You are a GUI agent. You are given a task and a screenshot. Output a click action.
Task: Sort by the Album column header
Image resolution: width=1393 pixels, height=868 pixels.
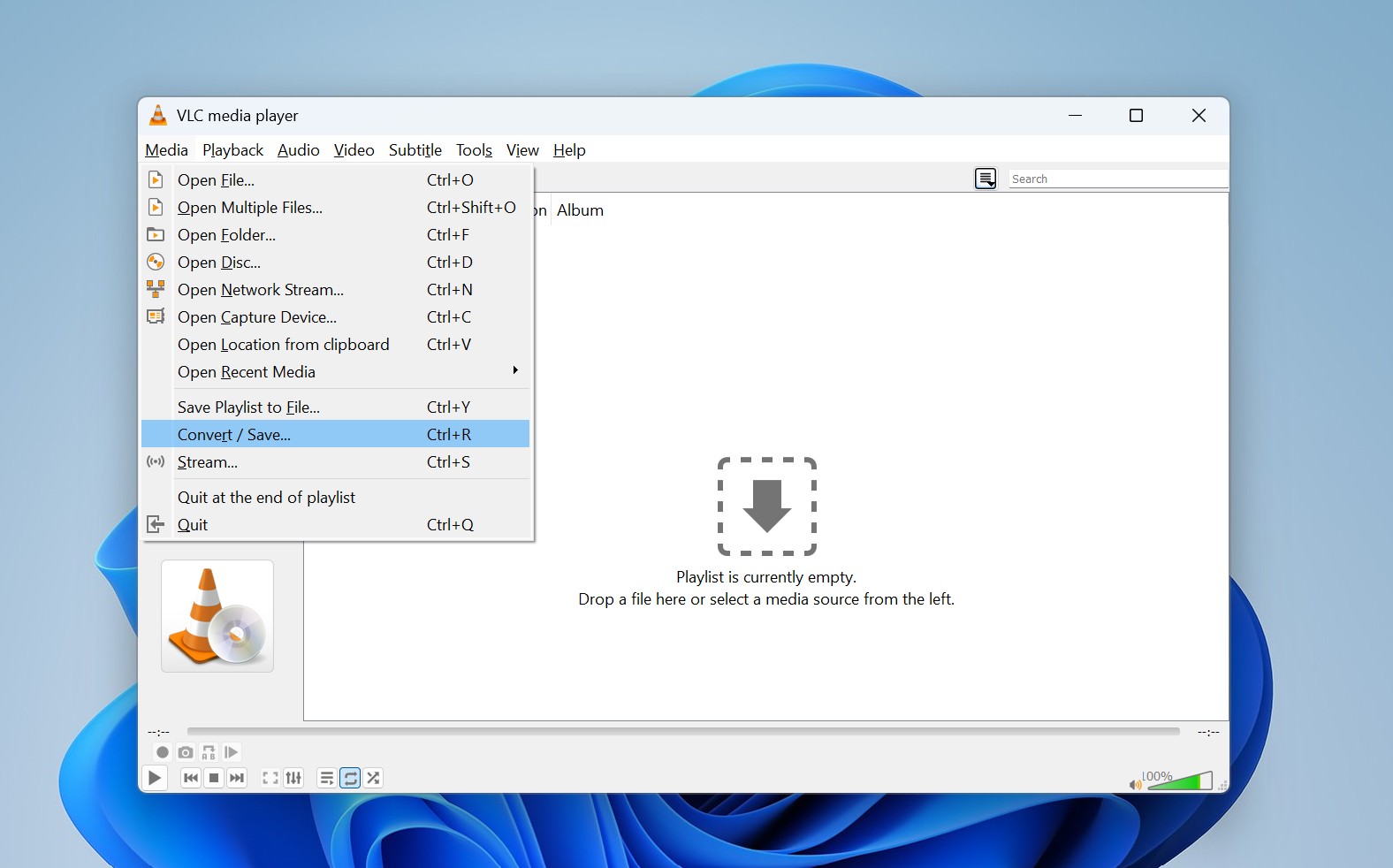point(581,210)
